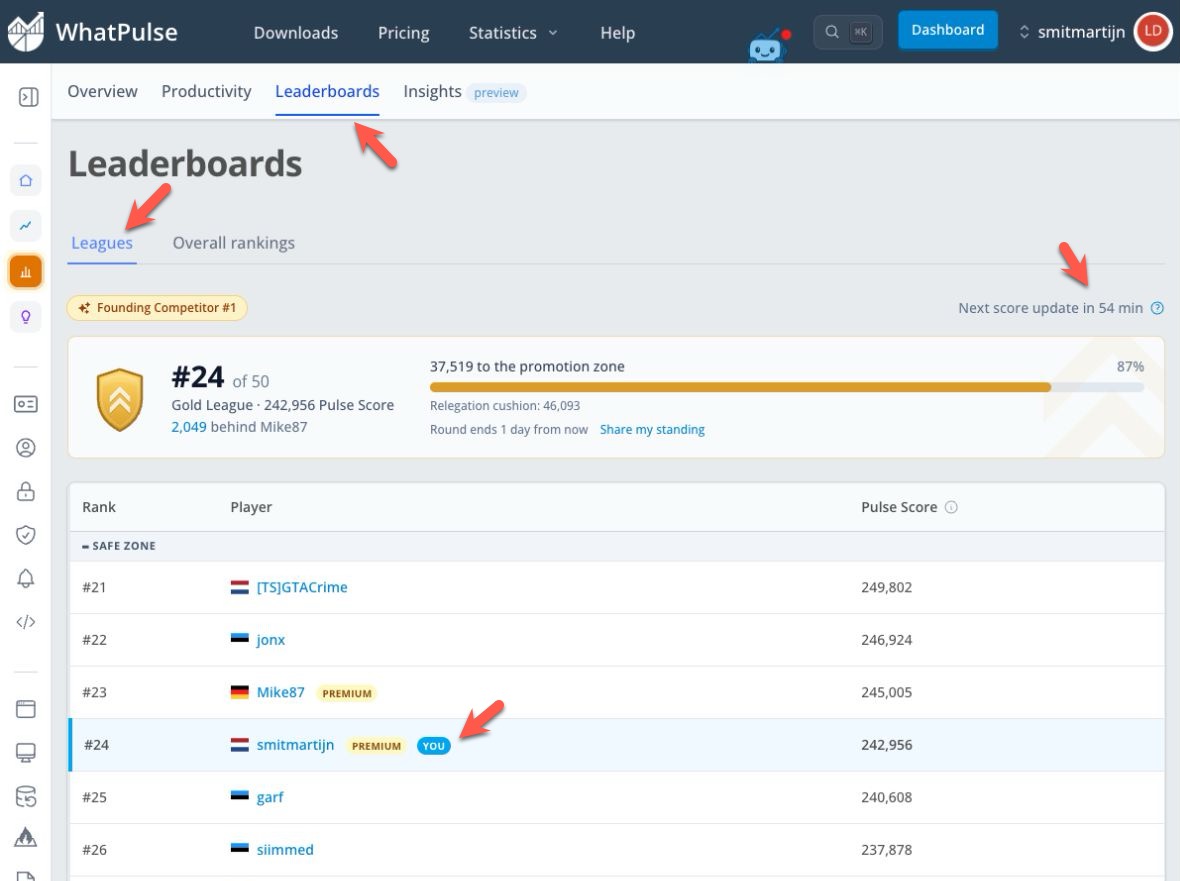Open the window application icon in sidebar
Image resolution: width=1180 pixels, height=881 pixels.
coord(26,709)
